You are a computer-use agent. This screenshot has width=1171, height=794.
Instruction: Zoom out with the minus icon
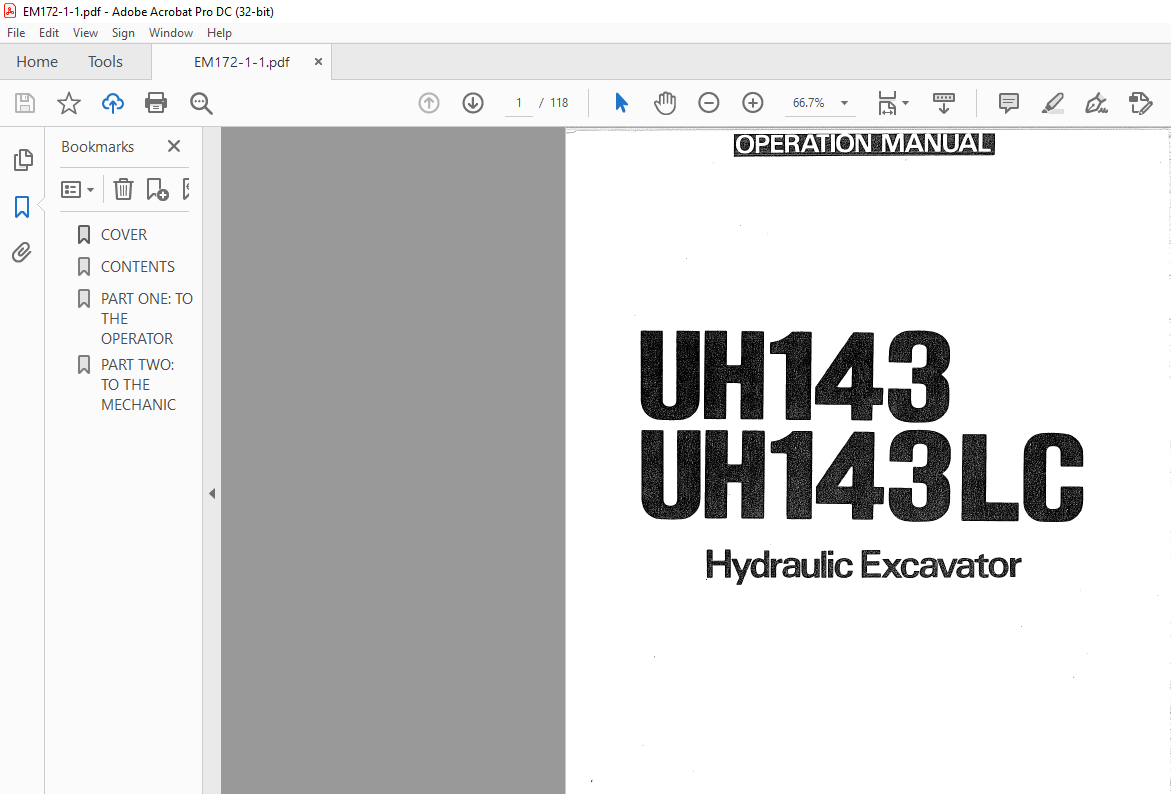pos(709,103)
